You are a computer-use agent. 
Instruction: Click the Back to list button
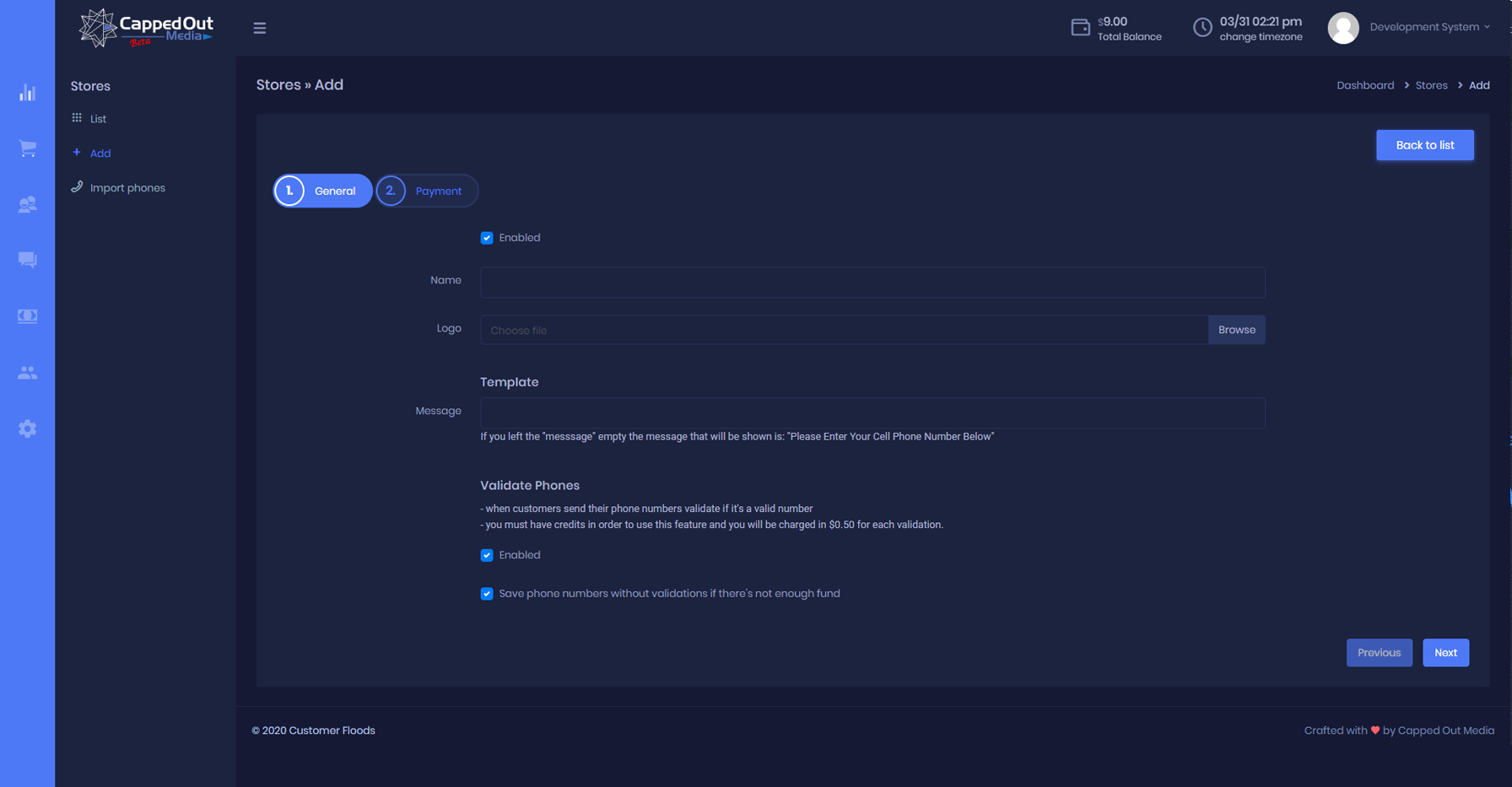[x=1424, y=145]
